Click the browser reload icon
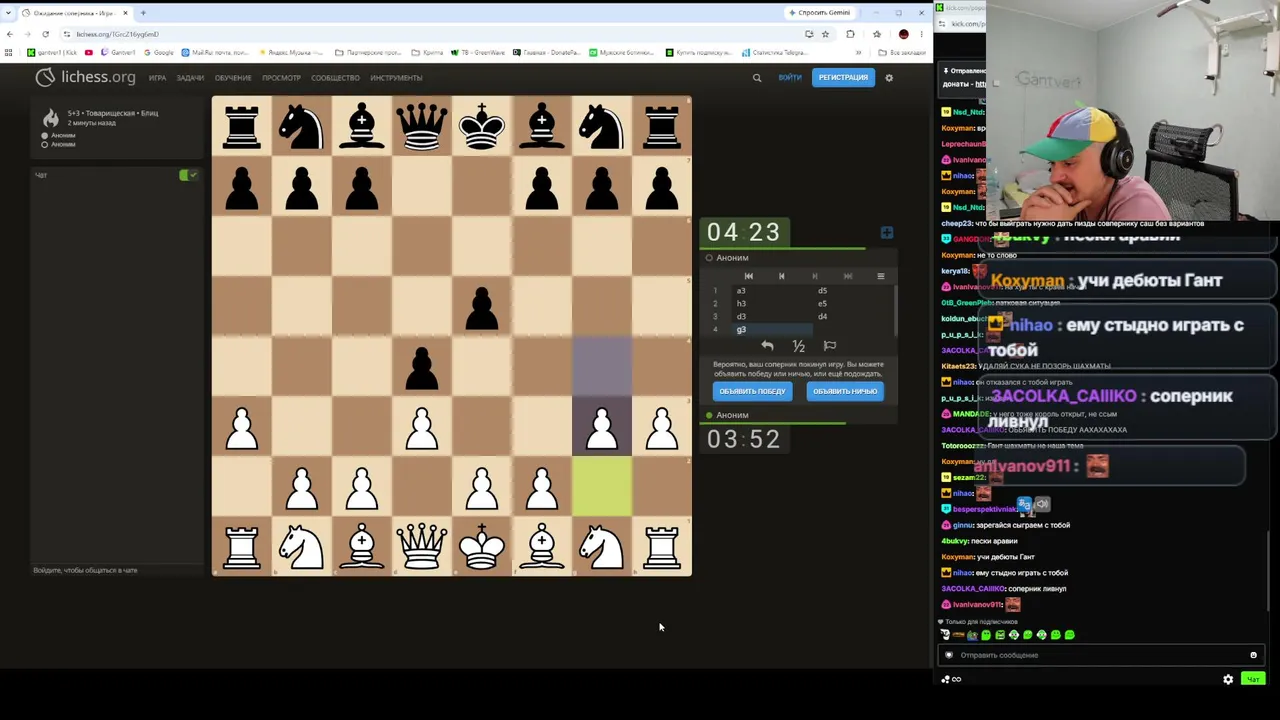The width and height of the screenshot is (1280, 720). coord(45,34)
